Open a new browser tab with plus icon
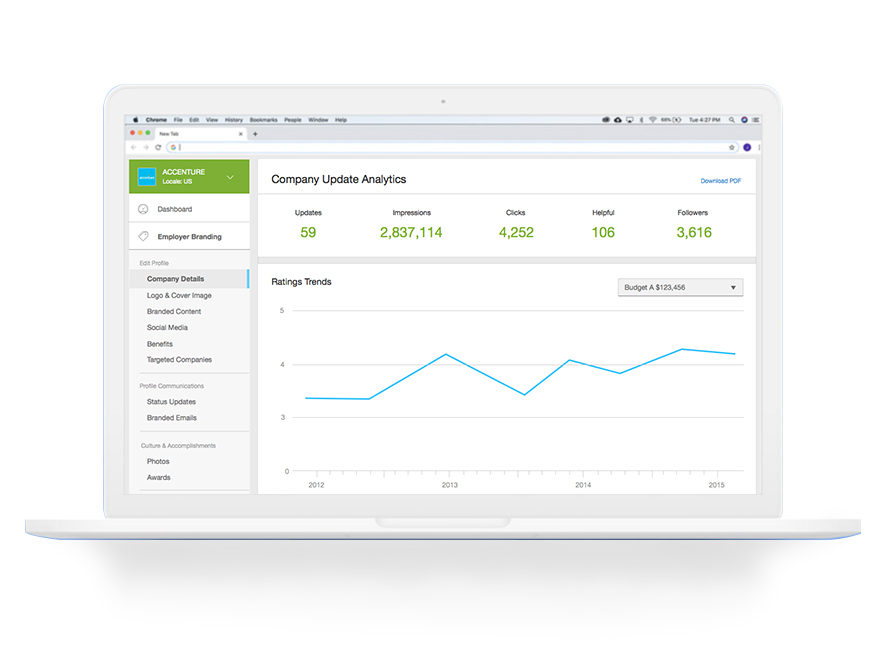The width and height of the screenshot is (880, 661). 255,133
